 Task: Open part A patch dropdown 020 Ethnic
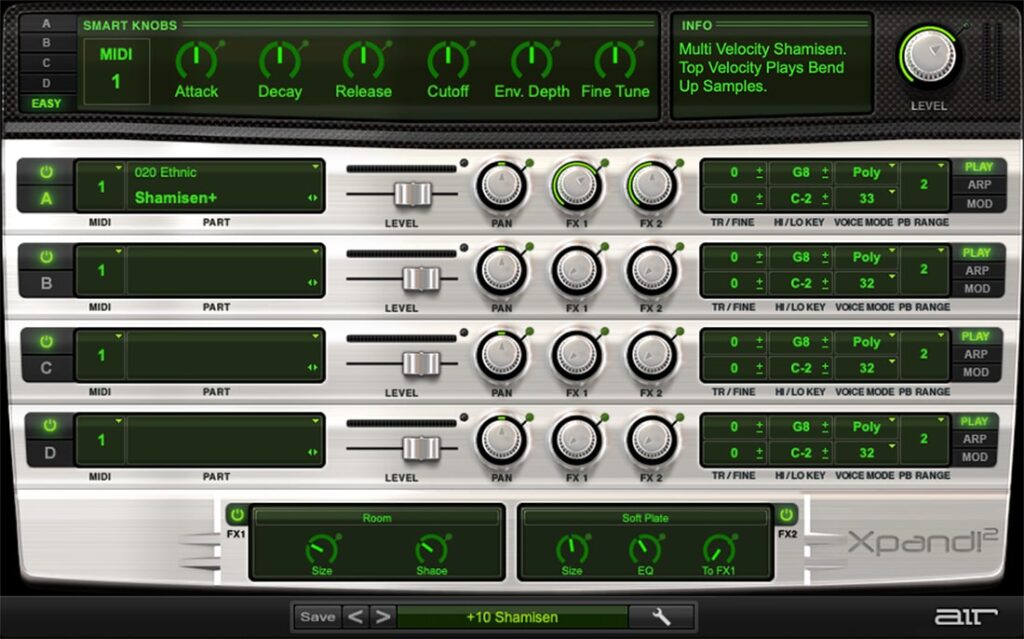(225, 172)
